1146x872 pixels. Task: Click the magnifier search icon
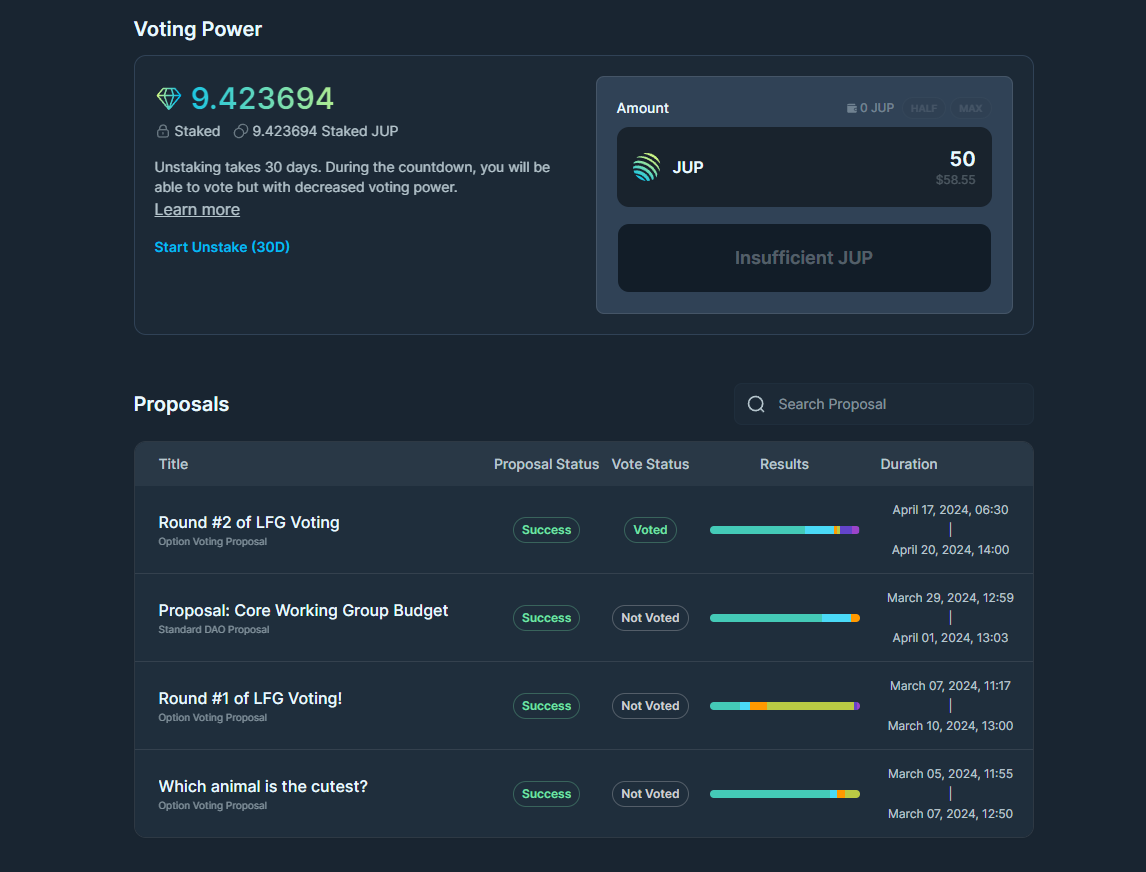[x=756, y=404]
